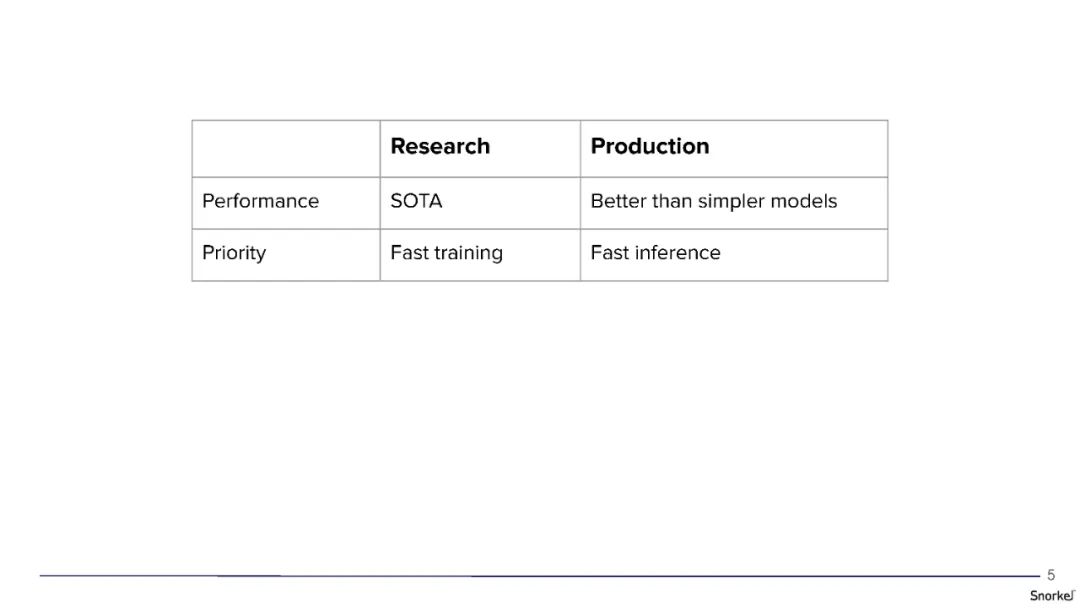
Task: Select the Production column header
Action: 650,147
